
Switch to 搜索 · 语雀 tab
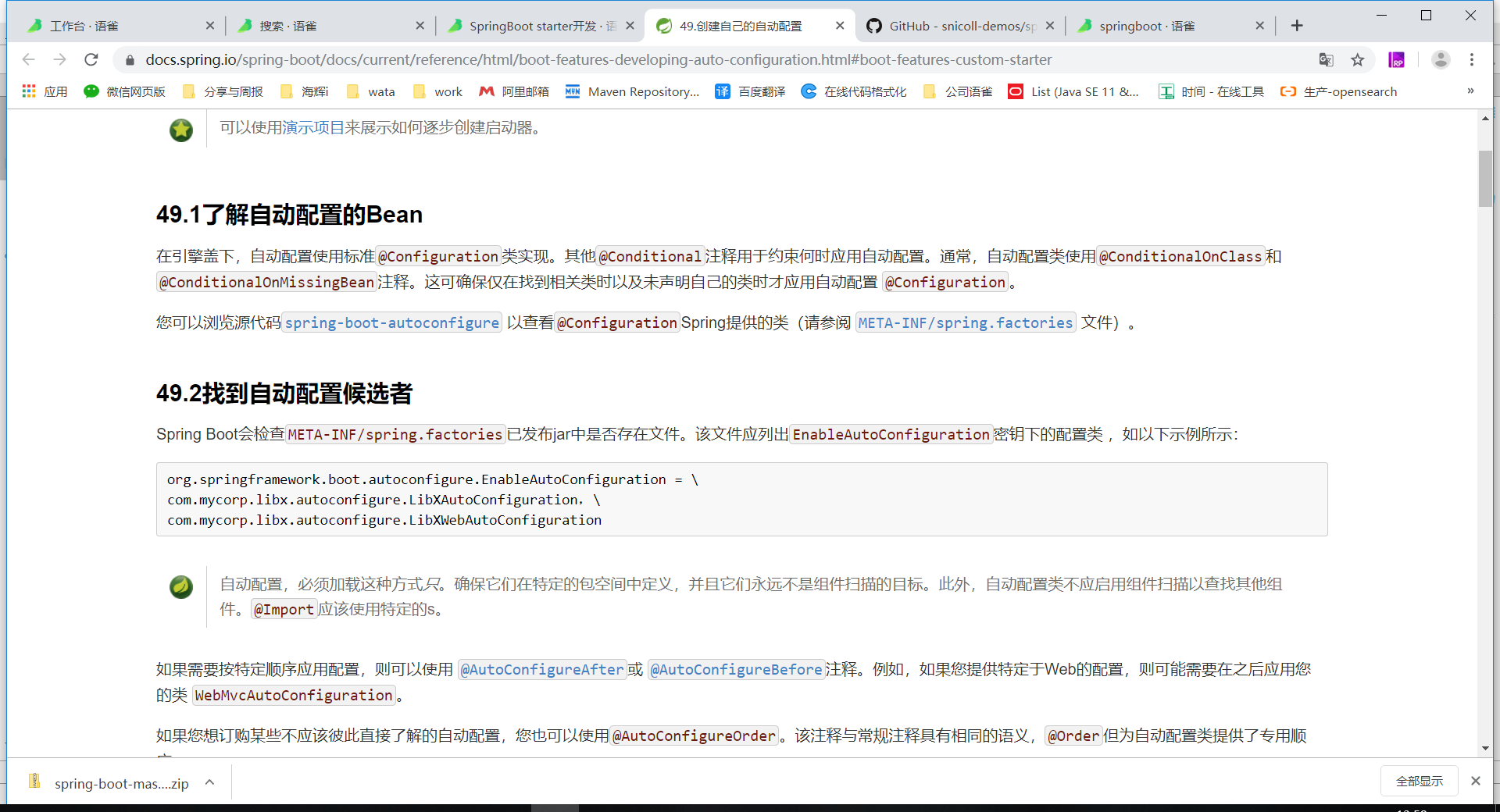(330, 26)
